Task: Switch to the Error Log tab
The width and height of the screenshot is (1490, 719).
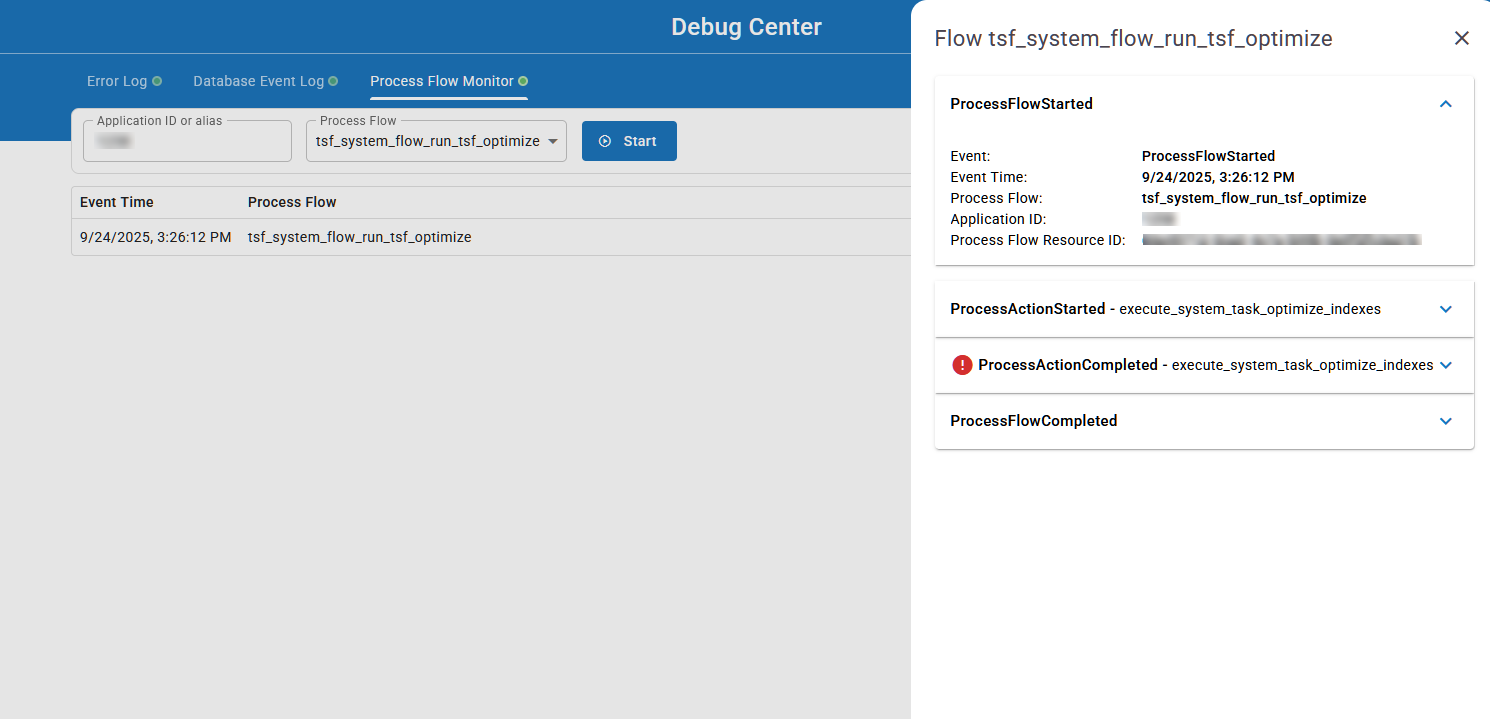Action: coord(116,81)
